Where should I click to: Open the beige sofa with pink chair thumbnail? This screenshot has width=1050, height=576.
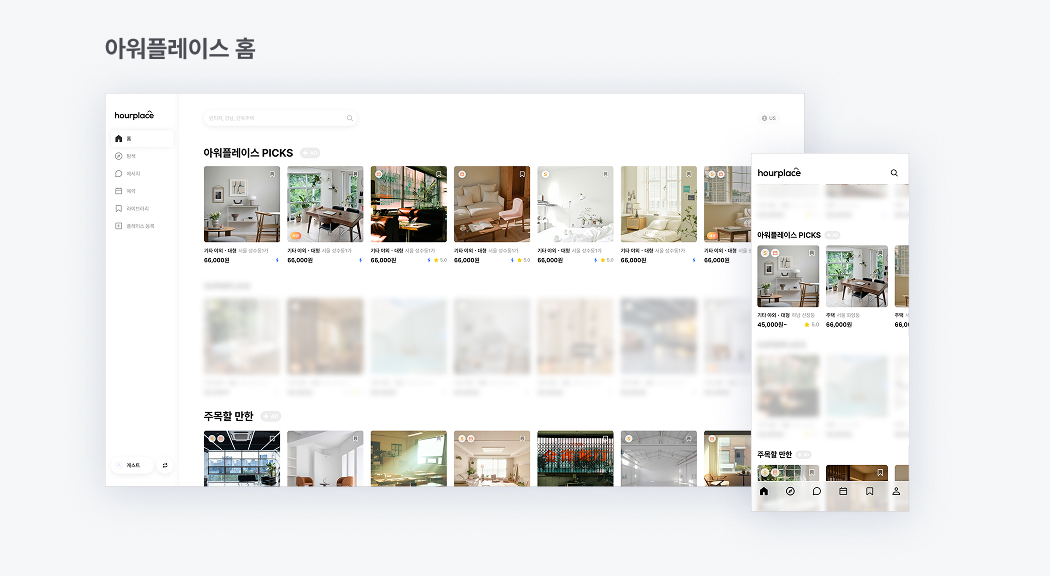pyautogui.click(x=492, y=204)
